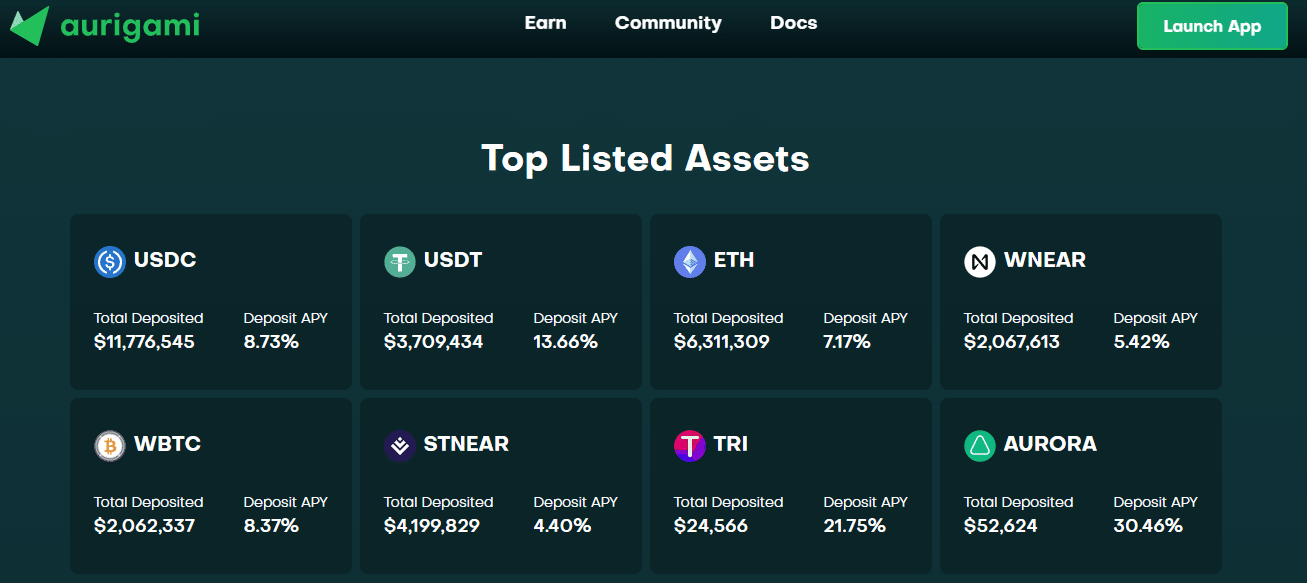Click the AURORA triangle icon
Image resolution: width=1307 pixels, height=583 pixels.
[x=979, y=446]
